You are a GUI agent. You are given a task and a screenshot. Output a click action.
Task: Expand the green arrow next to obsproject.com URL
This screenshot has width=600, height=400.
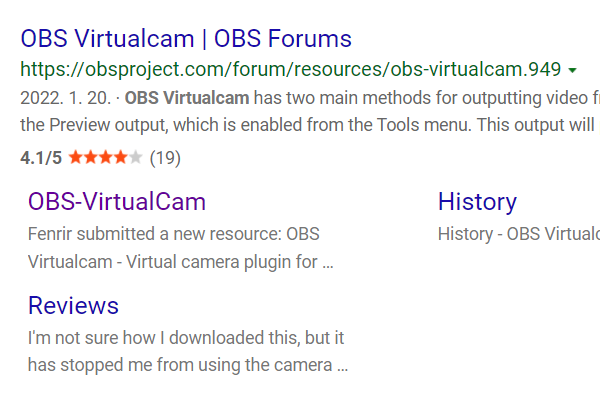point(572,70)
